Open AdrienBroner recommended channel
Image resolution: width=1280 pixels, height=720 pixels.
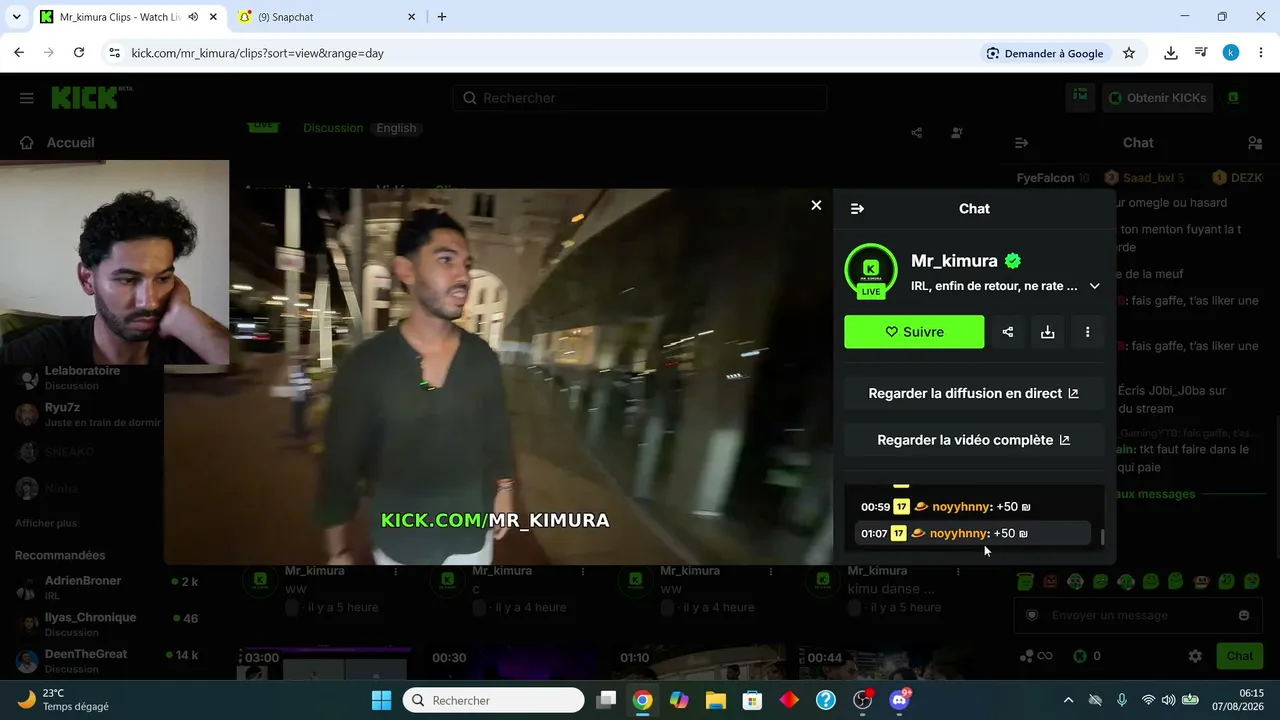click(x=107, y=587)
